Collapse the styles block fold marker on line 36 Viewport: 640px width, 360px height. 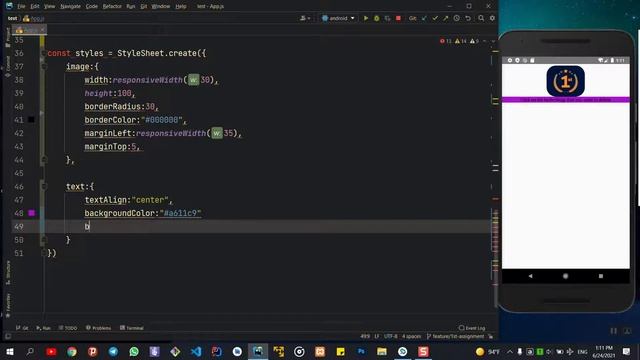pyautogui.click(x=43, y=53)
